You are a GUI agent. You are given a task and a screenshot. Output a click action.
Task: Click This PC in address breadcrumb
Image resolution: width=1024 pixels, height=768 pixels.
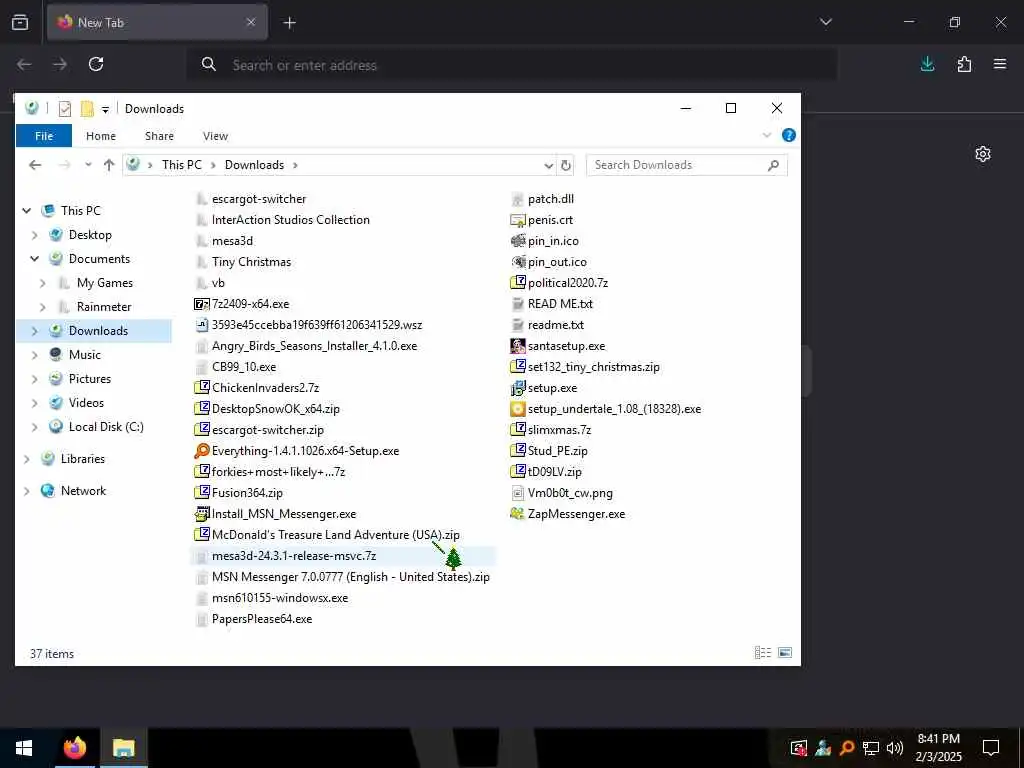(x=182, y=165)
